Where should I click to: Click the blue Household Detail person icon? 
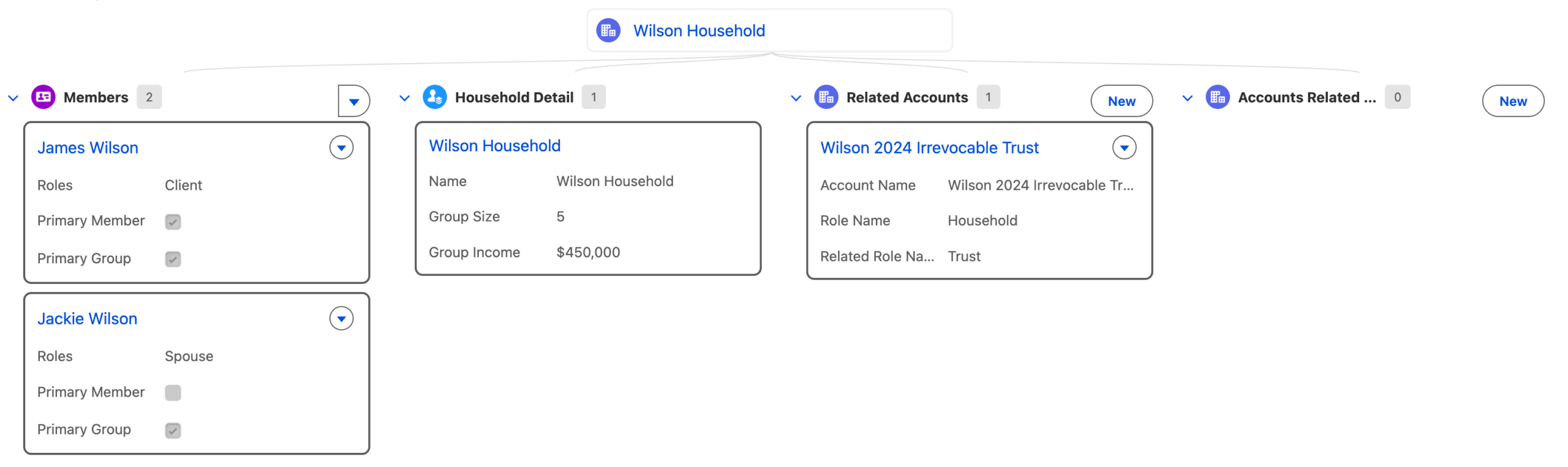[x=434, y=97]
